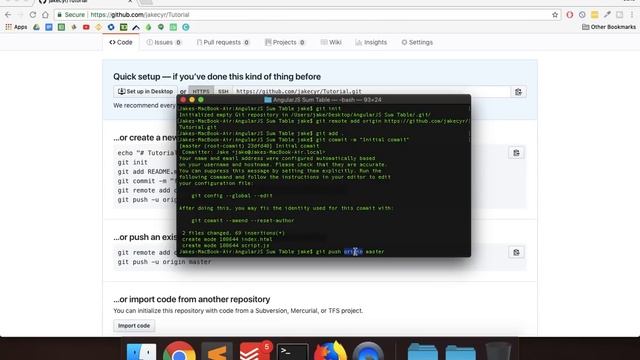This screenshot has width=640, height=360.
Task: Click the terminal window title bar
Action: (324, 100)
